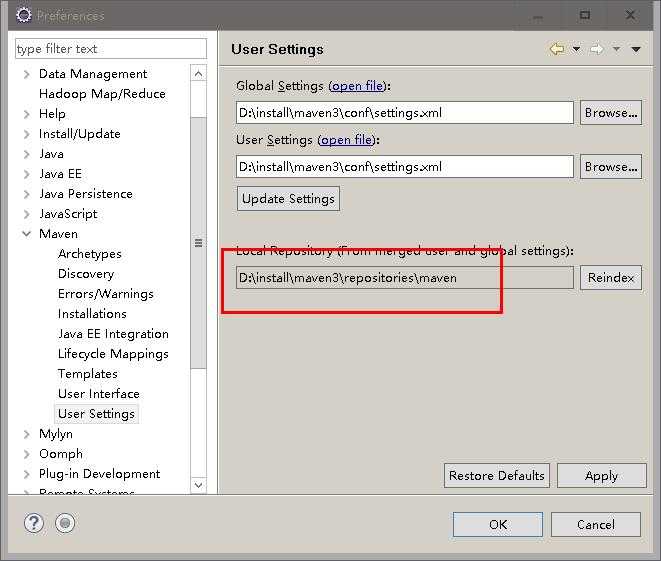Image resolution: width=661 pixels, height=561 pixels.
Task: Open file link for Global Settings
Action: click(358, 86)
